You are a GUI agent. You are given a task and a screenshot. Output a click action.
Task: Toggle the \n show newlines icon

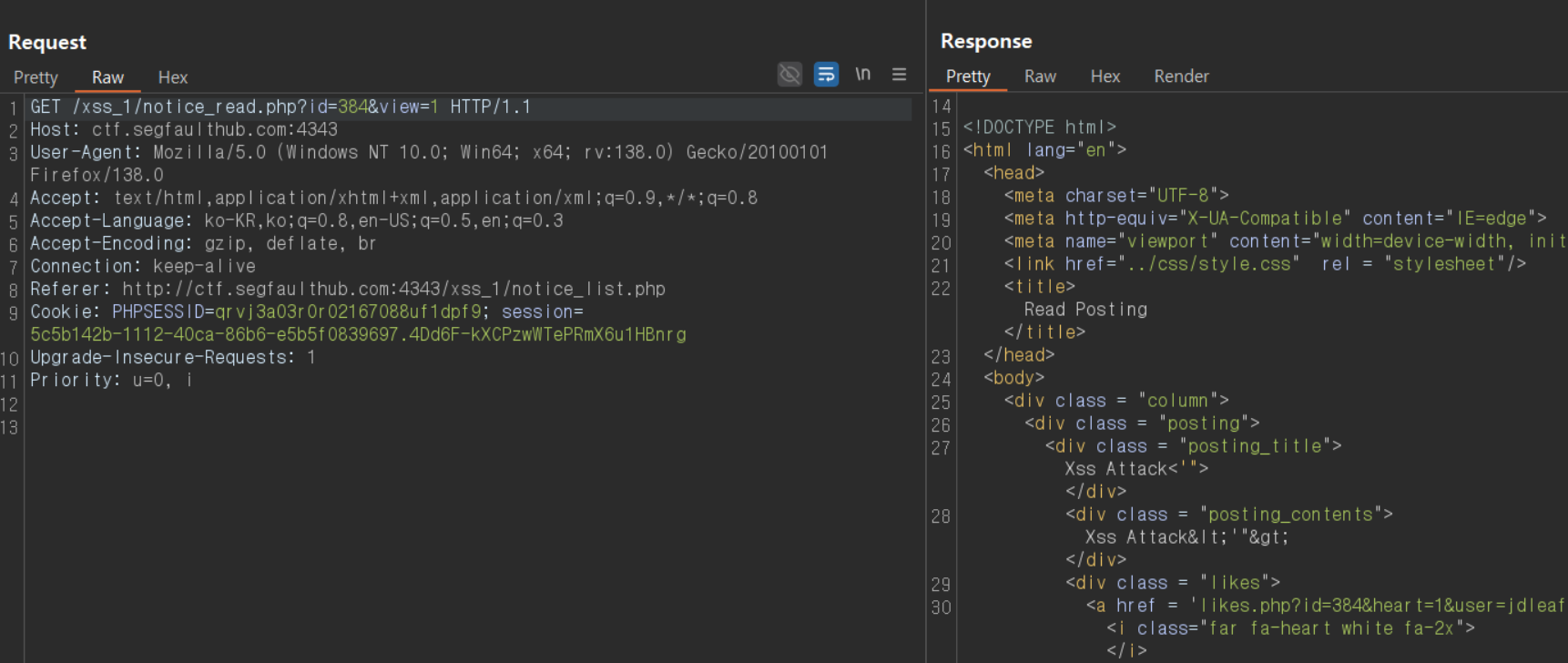[862, 75]
